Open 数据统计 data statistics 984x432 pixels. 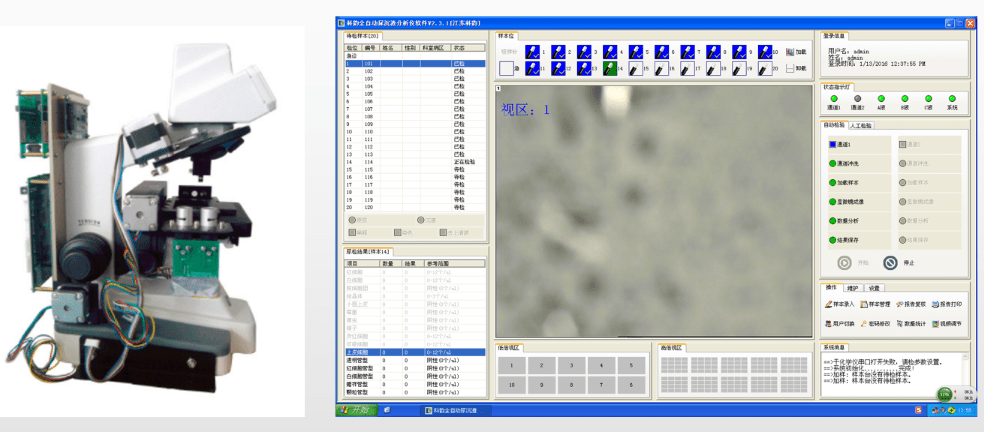[913, 324]
